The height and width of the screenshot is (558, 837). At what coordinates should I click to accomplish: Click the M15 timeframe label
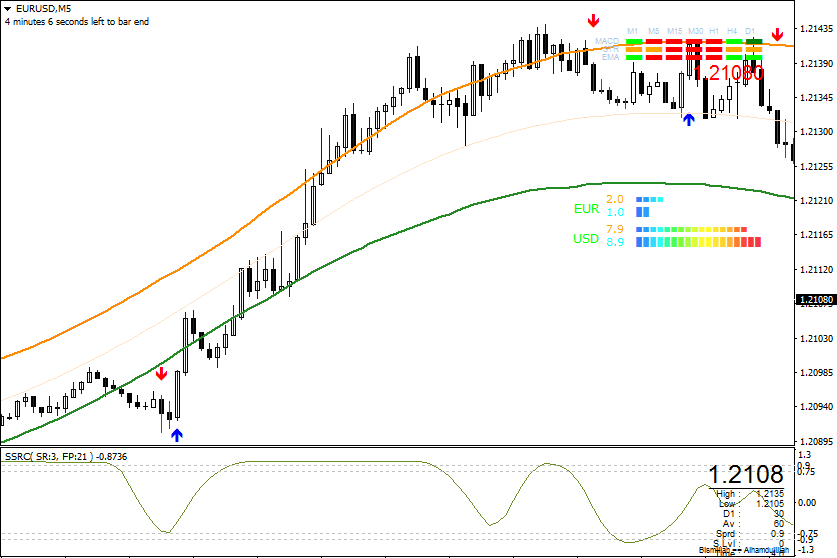[675, 32]
